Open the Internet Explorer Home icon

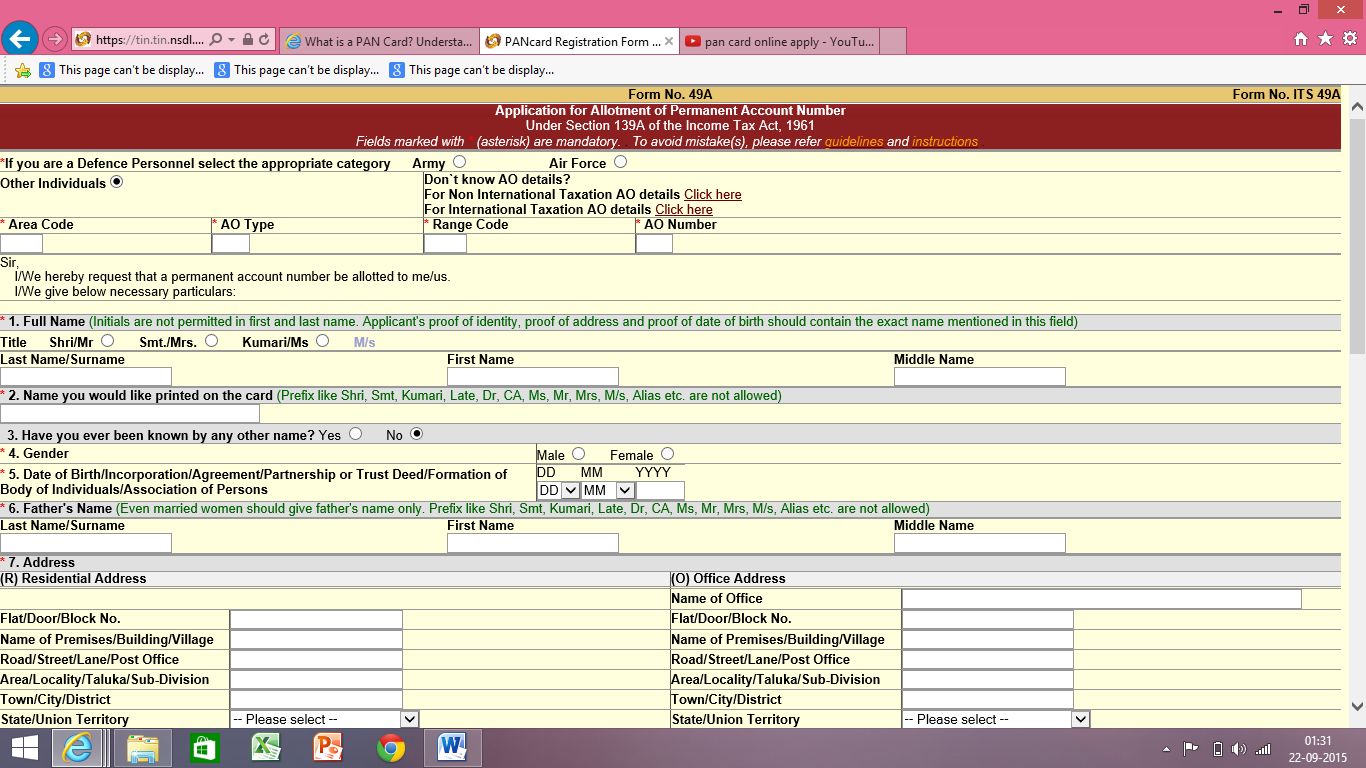pos(1301,39)
